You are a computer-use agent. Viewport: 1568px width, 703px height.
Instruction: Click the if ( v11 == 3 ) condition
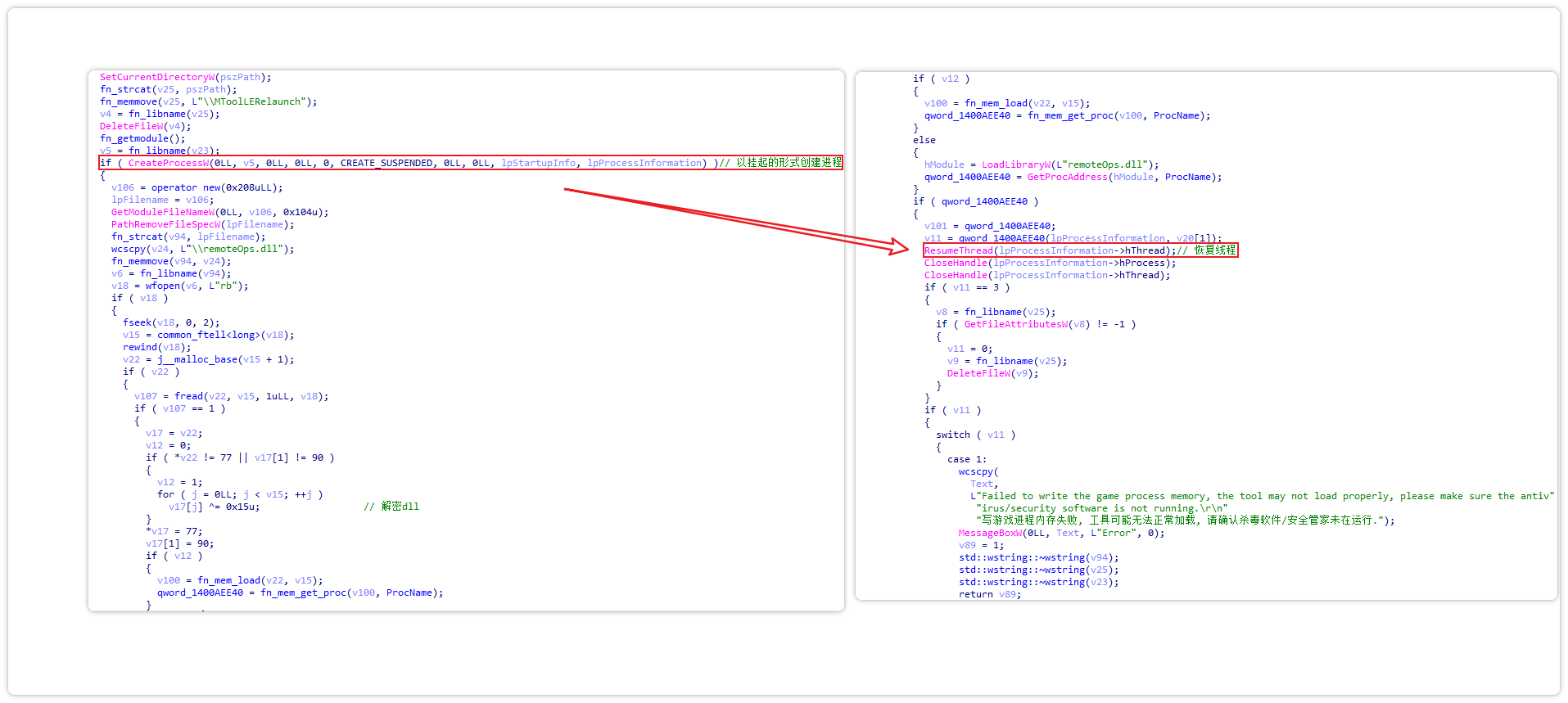coord(967,287)
